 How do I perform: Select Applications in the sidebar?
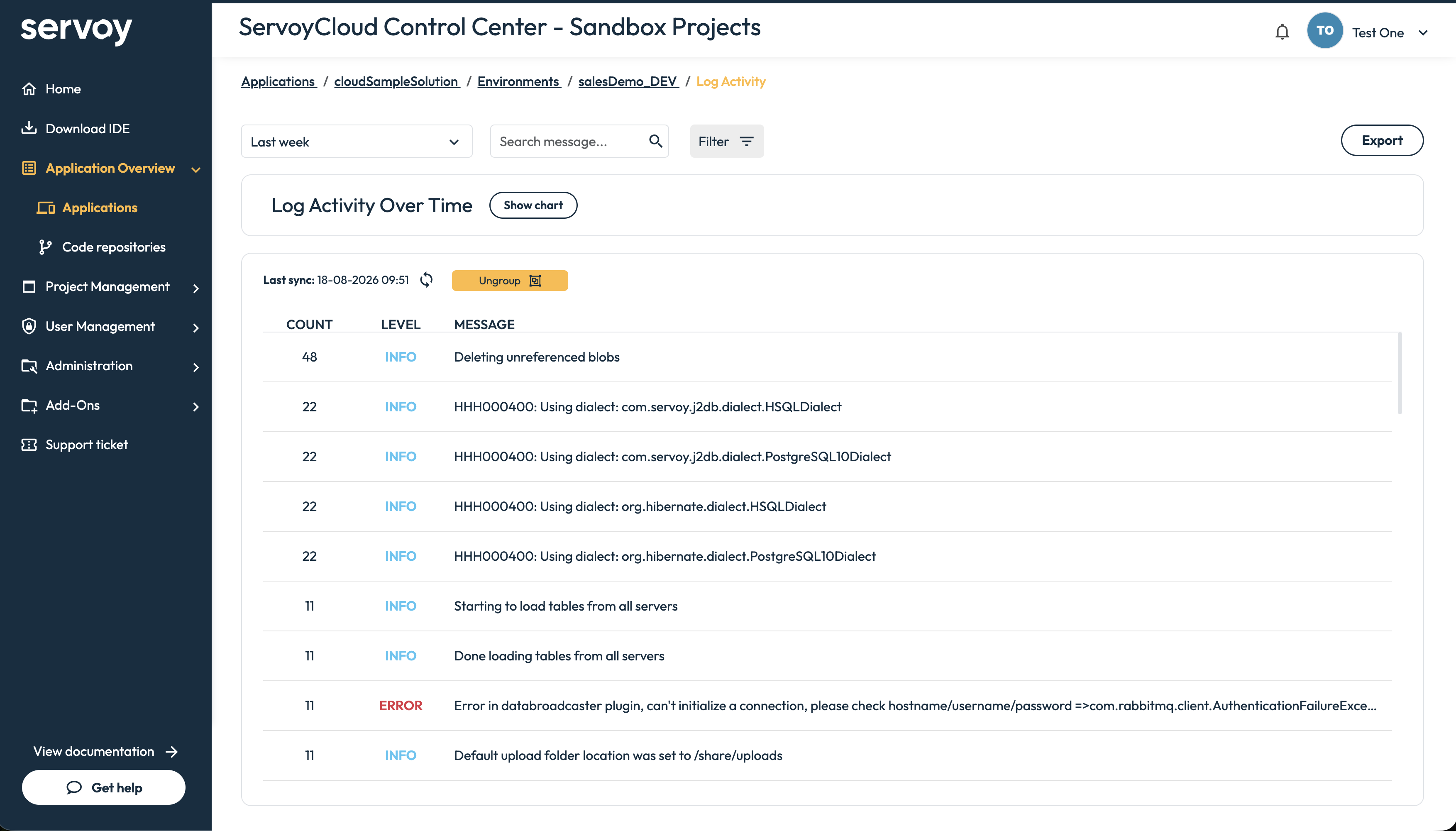[x=100, y=208]
